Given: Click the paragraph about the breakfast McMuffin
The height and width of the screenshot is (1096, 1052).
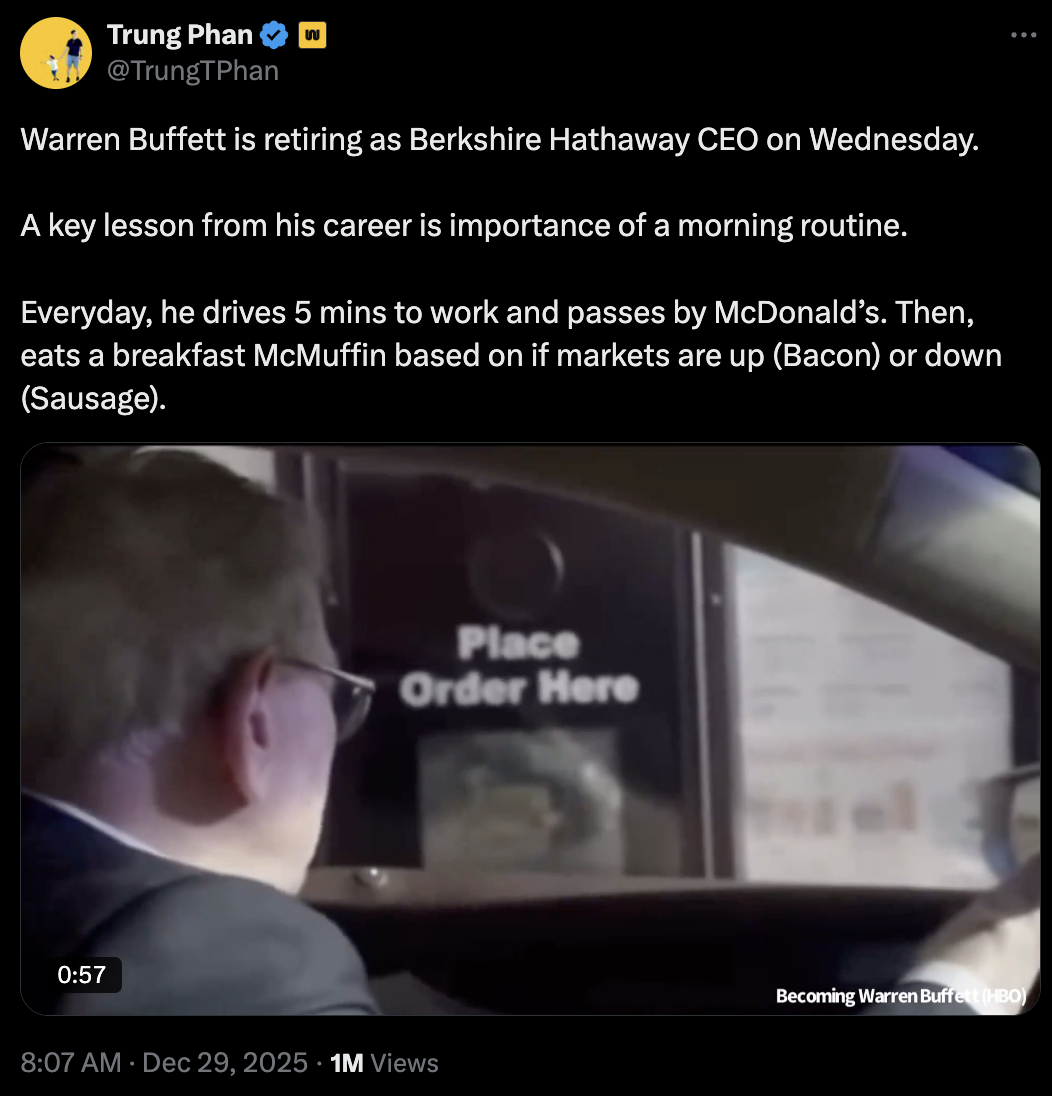Looking at the screenshot, I should 511,355.
